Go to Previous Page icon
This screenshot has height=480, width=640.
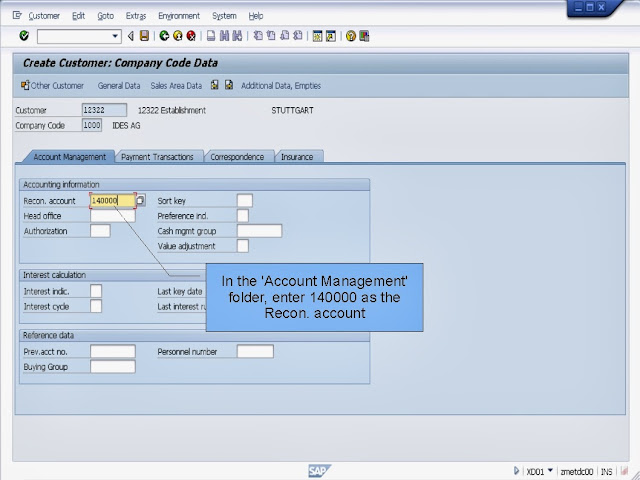(271, 36)
